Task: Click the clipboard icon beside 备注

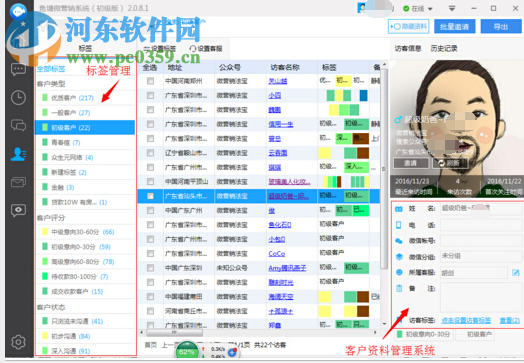Action: click(399, 288)
